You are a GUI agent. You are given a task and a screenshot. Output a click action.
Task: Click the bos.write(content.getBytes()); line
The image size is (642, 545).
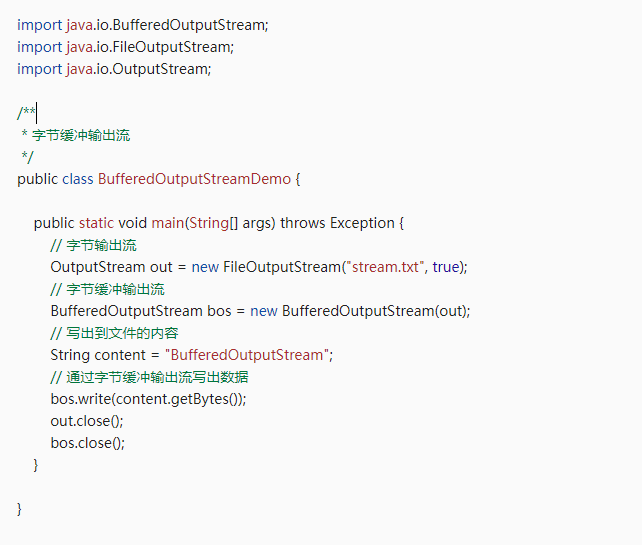[148, 399]
